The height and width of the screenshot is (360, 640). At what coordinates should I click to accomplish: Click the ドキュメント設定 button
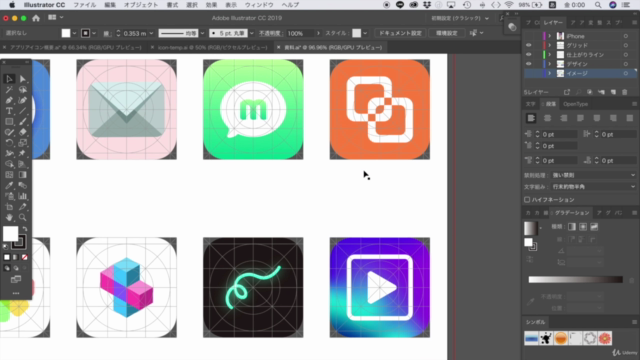400,33
